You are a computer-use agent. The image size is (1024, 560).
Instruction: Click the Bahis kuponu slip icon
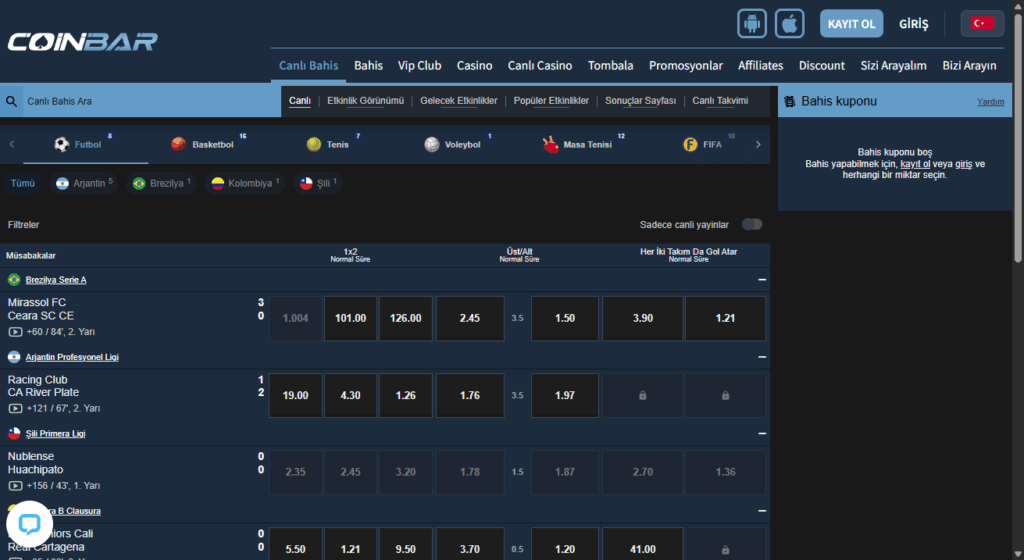pyautogui.click(x=790, y=102)
